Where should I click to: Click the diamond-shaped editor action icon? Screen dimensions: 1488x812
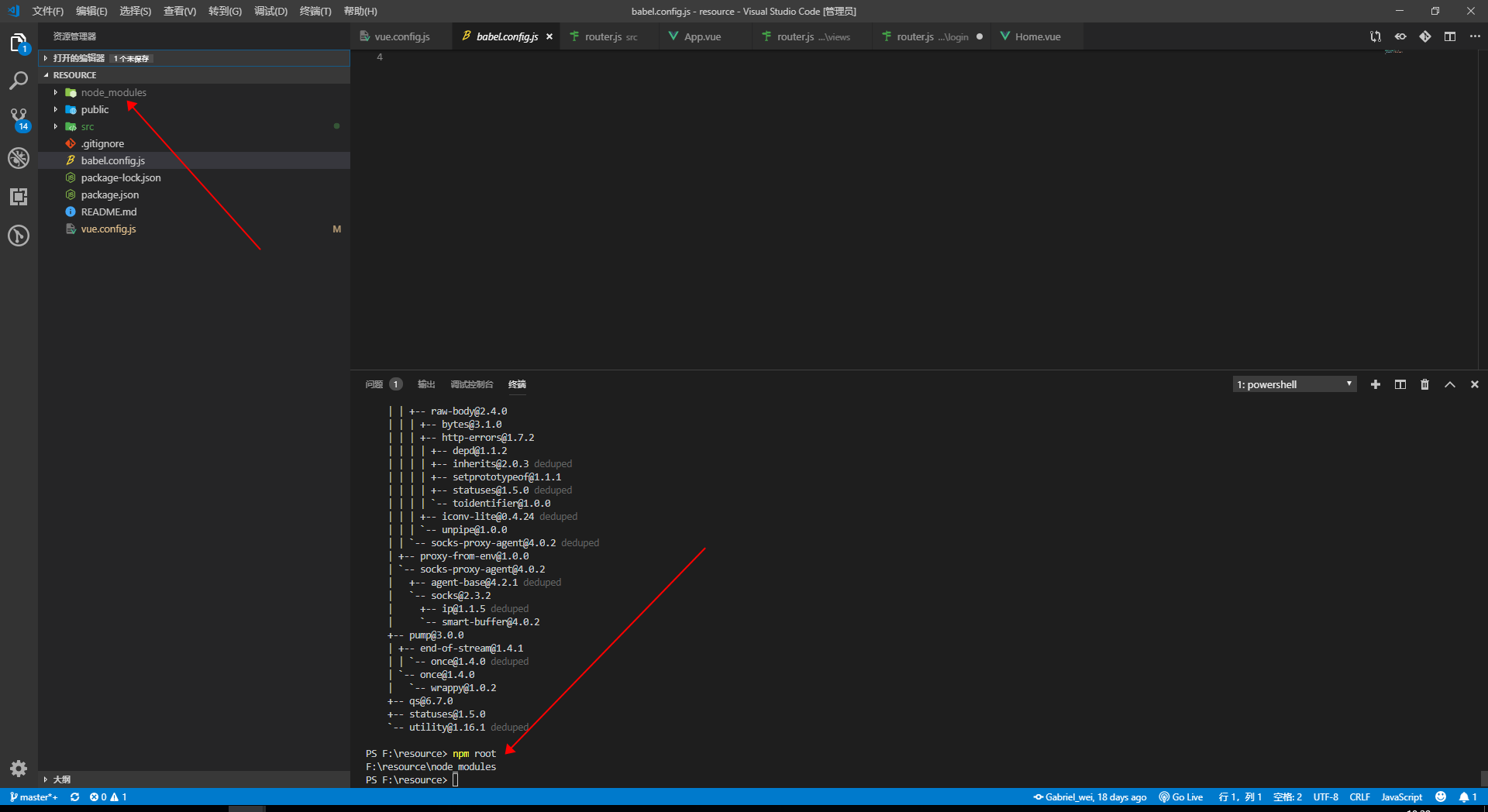[1425, 36]
